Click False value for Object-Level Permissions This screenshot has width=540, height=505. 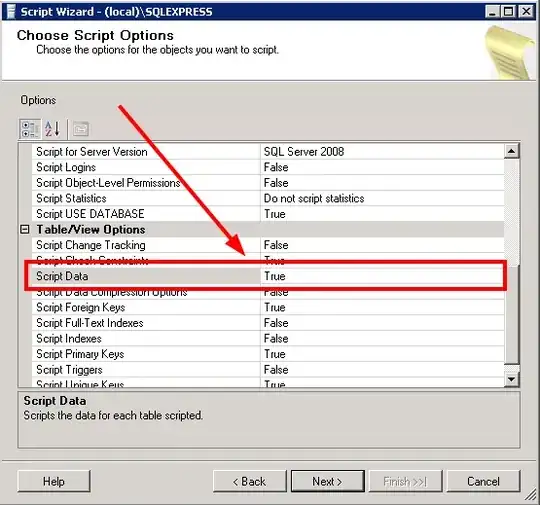276,183
